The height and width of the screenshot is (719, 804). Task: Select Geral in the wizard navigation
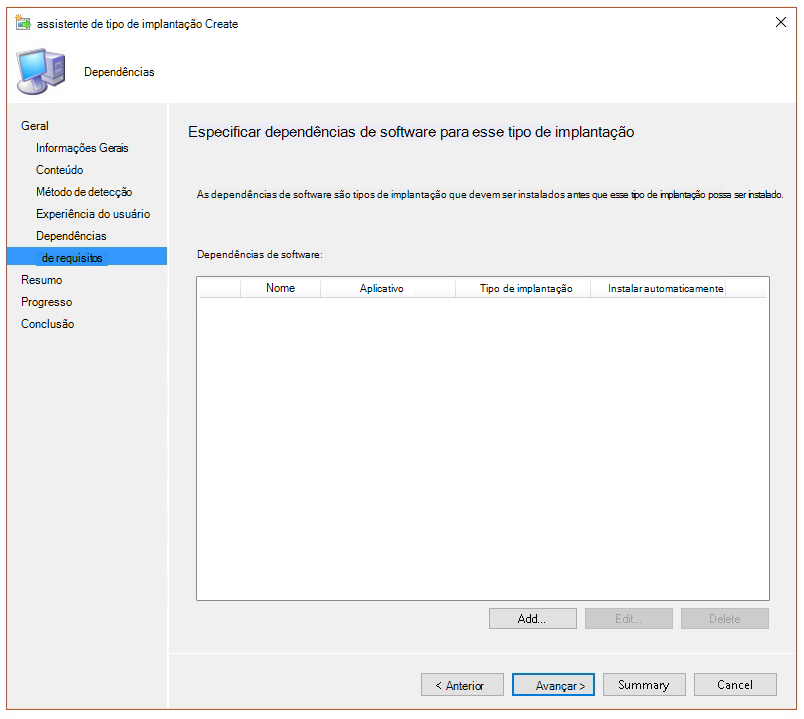[35, 126]
